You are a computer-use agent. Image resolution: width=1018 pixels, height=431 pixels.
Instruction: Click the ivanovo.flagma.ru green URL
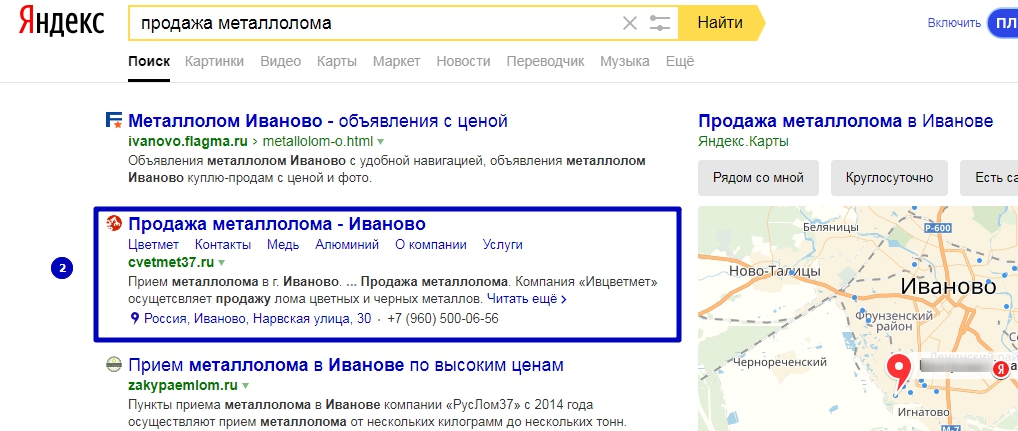tap(188, 141)
